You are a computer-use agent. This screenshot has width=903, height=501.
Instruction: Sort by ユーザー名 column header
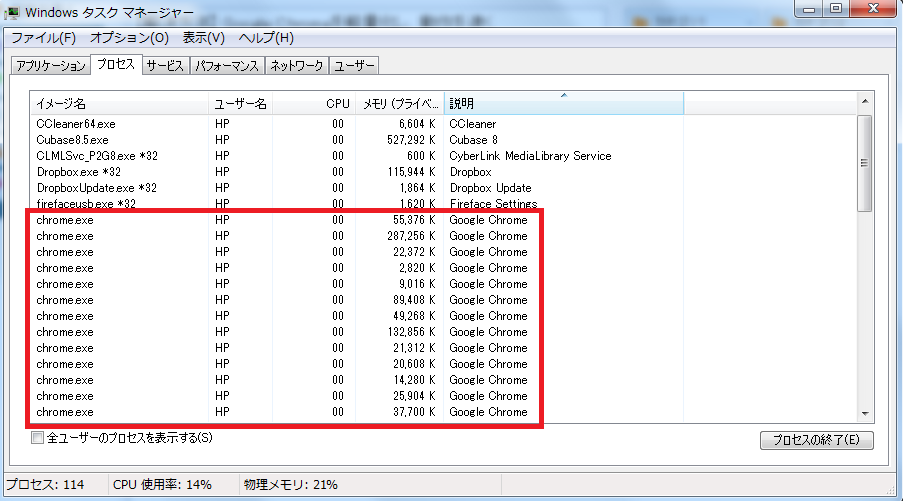coord(241,104)
